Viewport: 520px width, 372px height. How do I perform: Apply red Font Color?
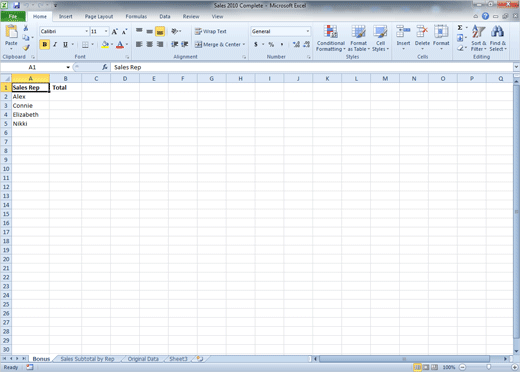120,44
